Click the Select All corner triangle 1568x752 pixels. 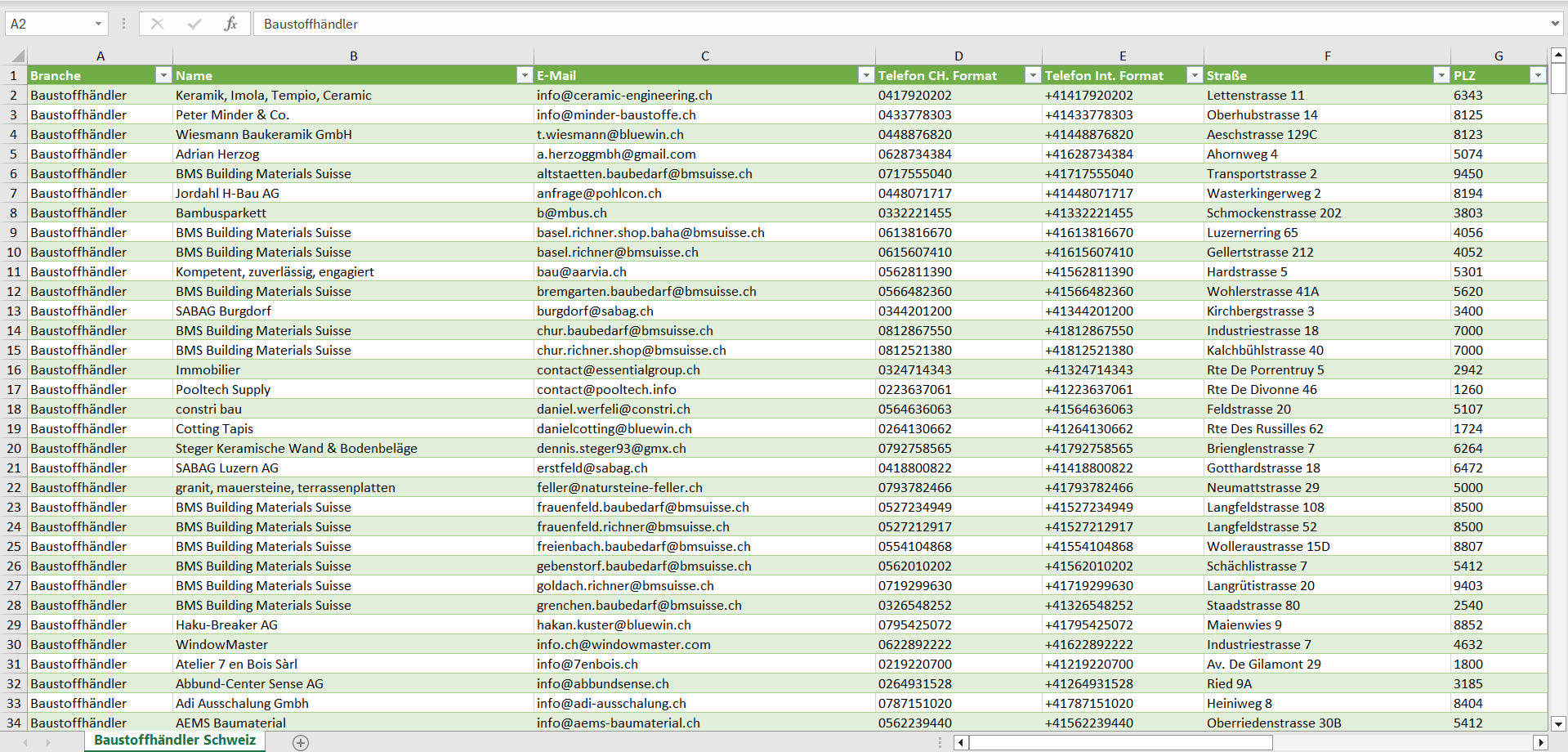coord(17,56)
